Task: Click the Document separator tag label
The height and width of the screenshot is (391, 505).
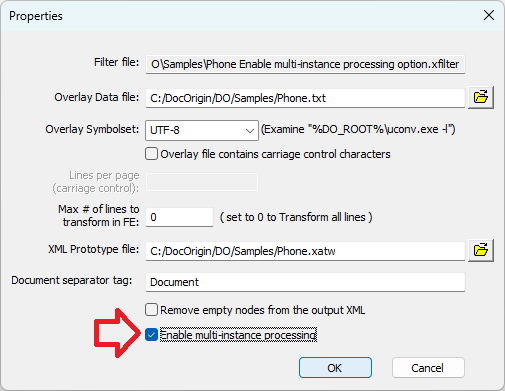Action: tap(72, 280)
